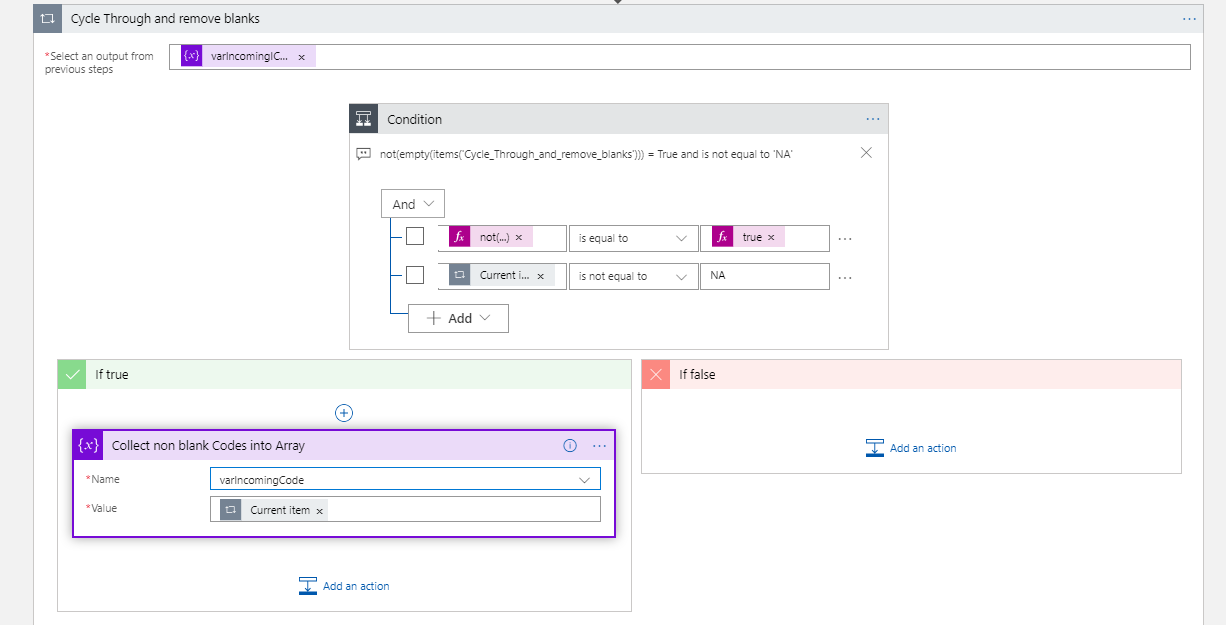Viewport: 1226px width, 625px height.
Task: Close the Condition comment with X
Action: pyautogui.click(x=866, y=153)
